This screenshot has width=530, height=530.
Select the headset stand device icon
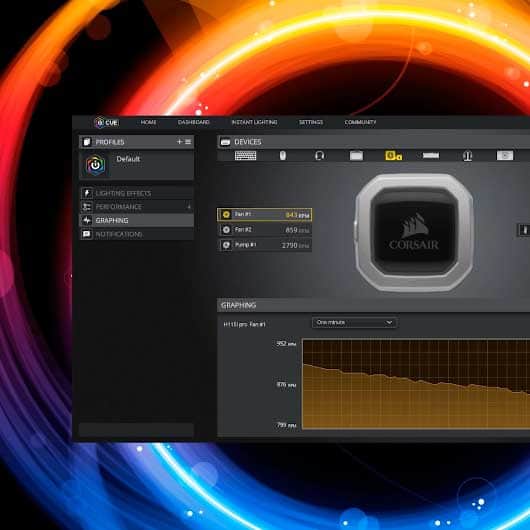[x=467, y=156]
